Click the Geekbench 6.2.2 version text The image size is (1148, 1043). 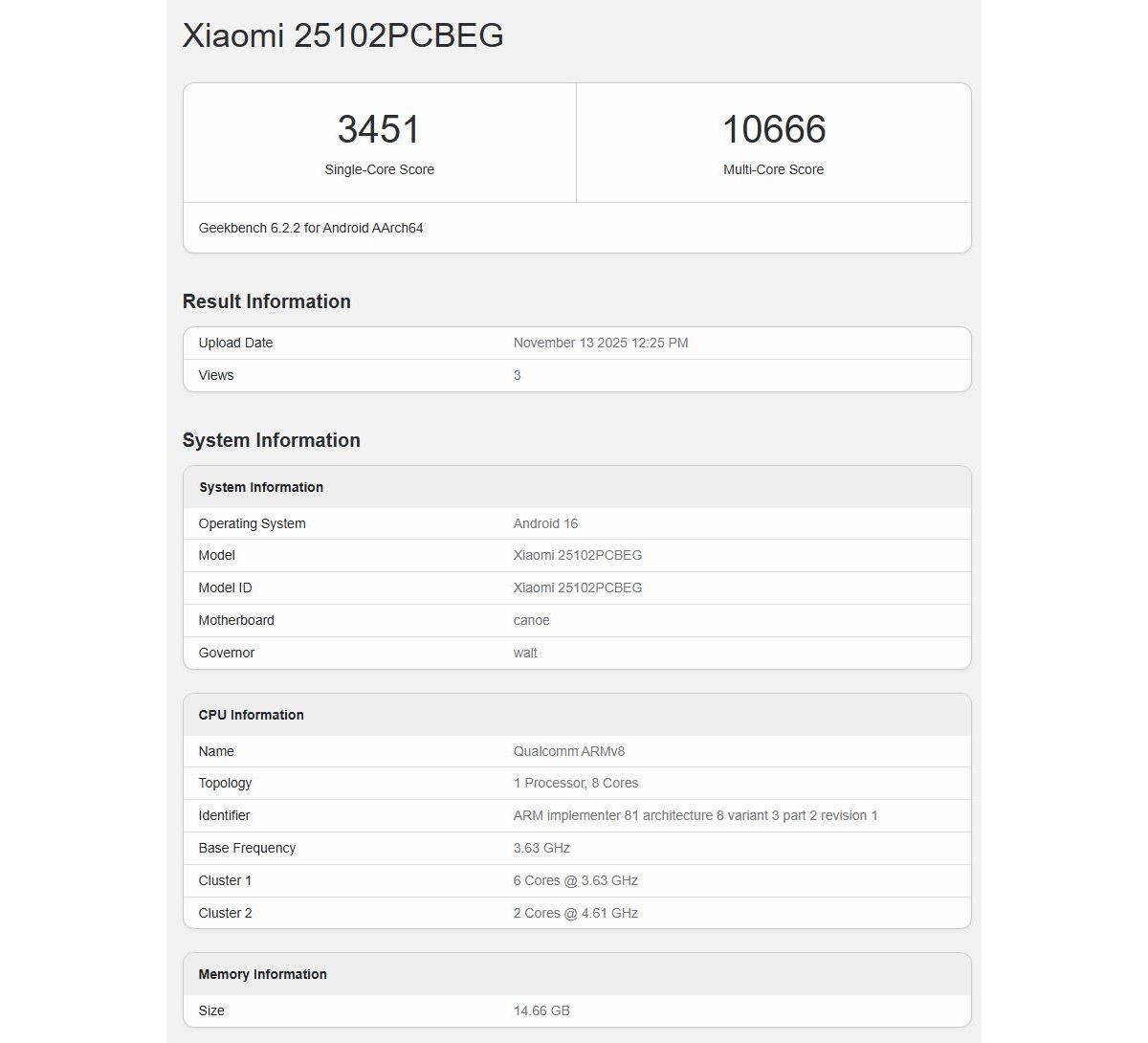[x=310, y=228]
